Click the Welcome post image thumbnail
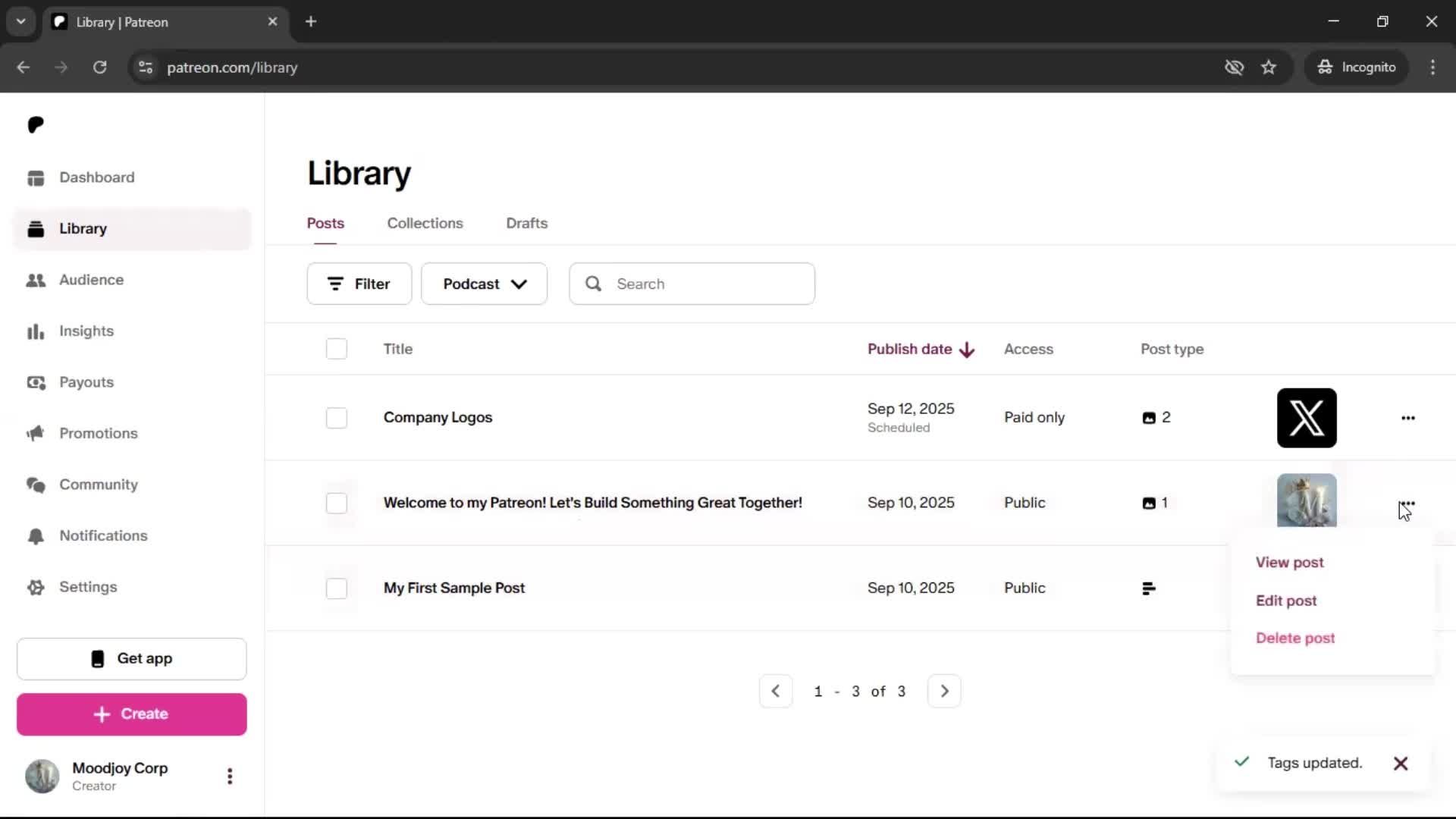Viewport: 1456px width, 819px height. point(1307,500)
